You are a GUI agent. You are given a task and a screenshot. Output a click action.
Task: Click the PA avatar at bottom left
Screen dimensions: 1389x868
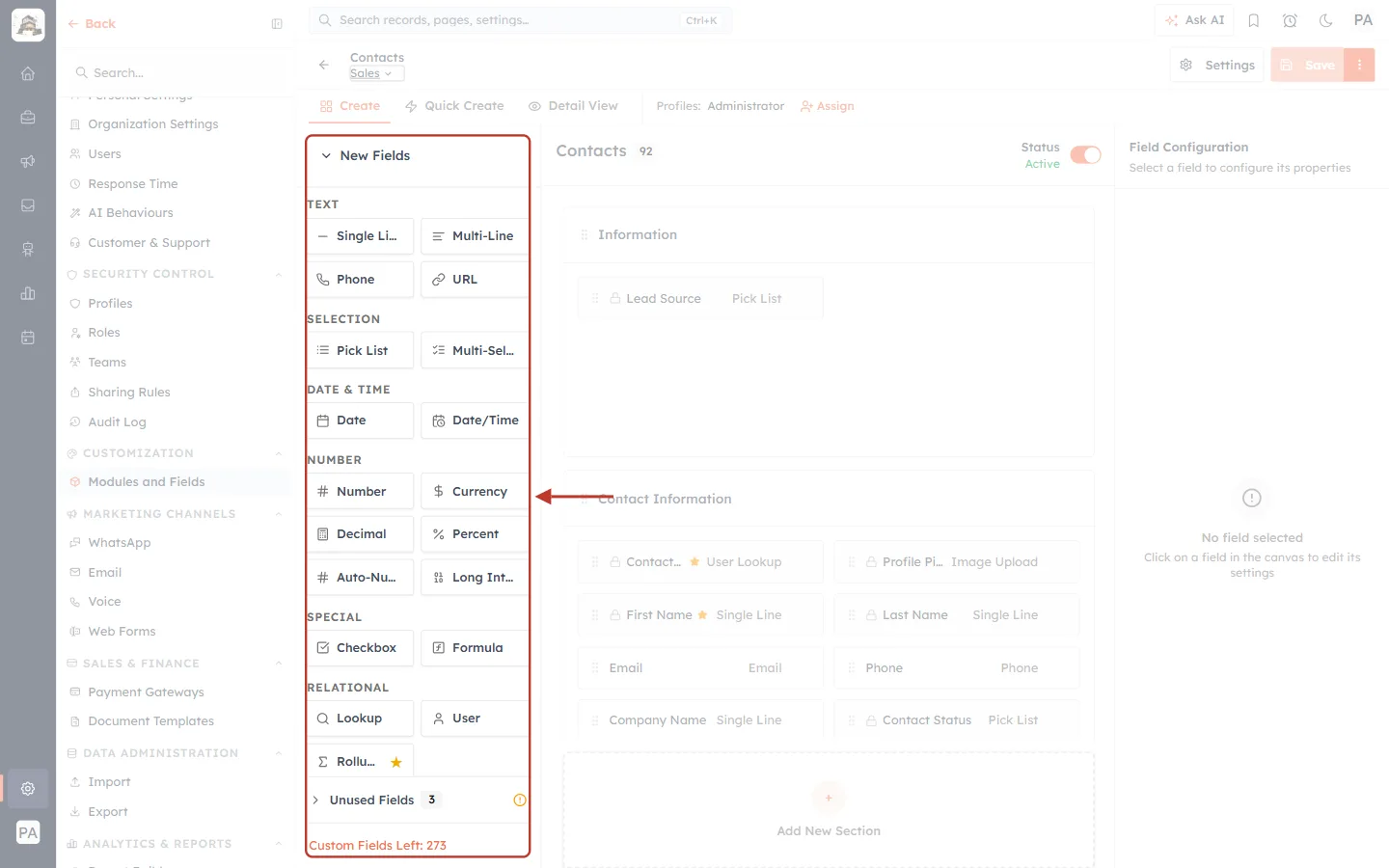point(28,833)
